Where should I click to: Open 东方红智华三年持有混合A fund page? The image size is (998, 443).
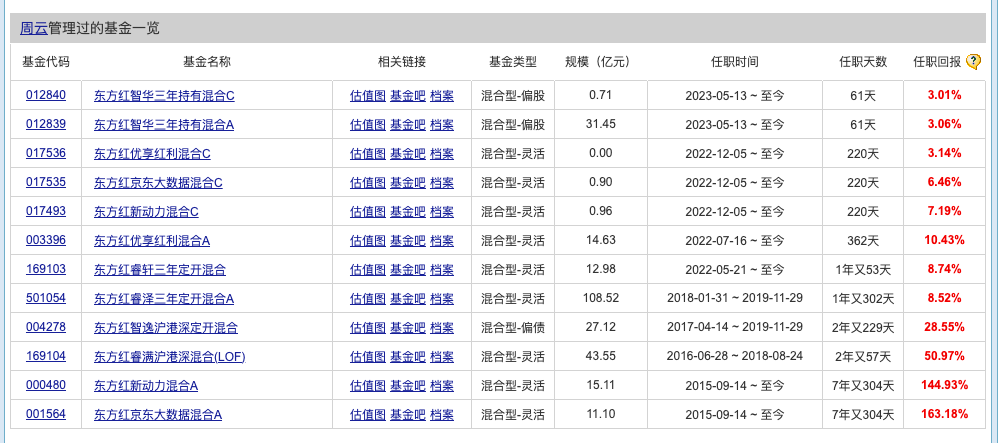click(164, 125)
